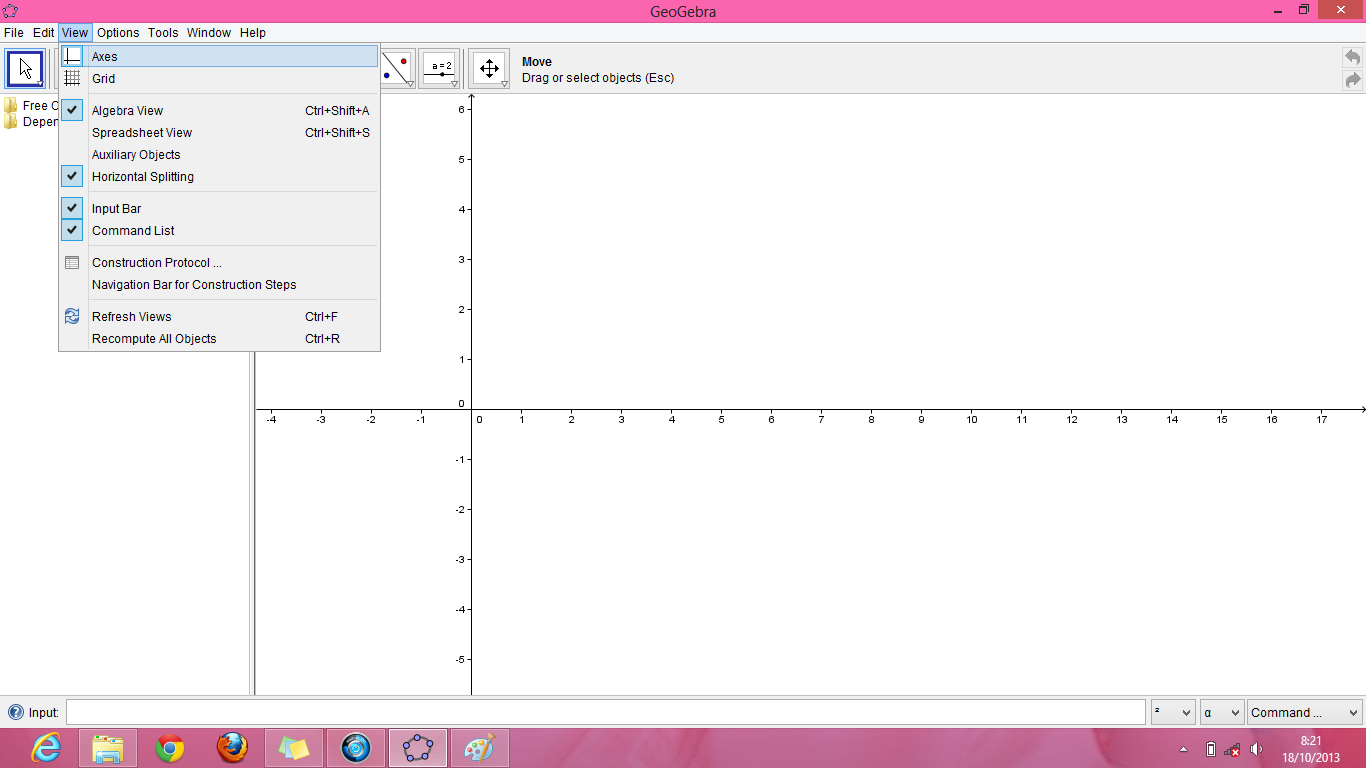
Task: Open the Options menu
Action: 118,33
